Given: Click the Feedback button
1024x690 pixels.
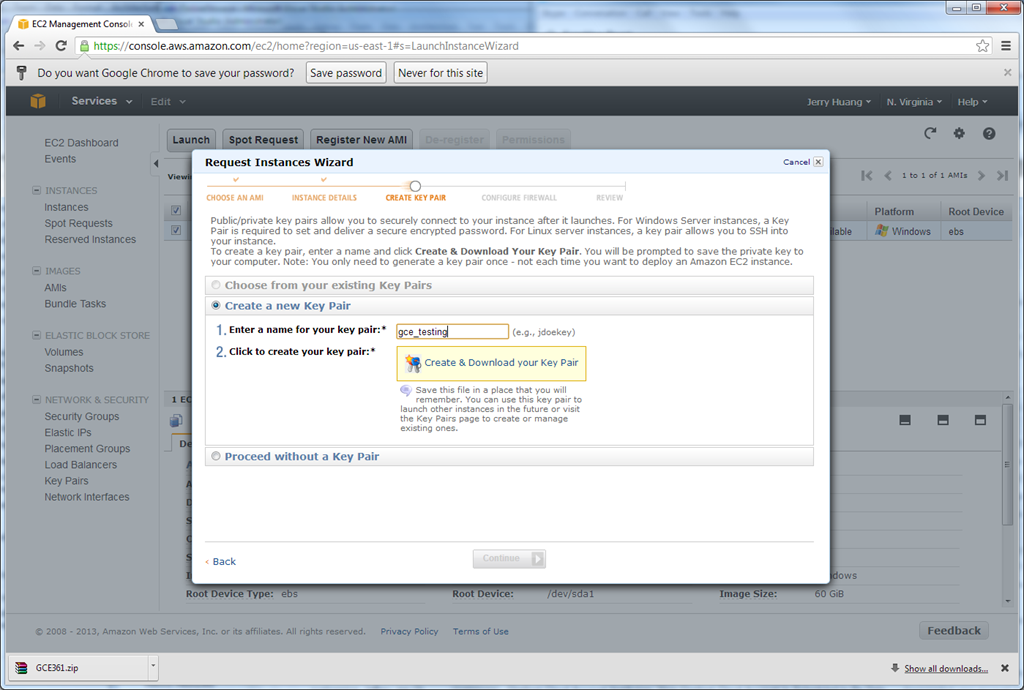Looking at the screenshot, I should coord(953,631).
